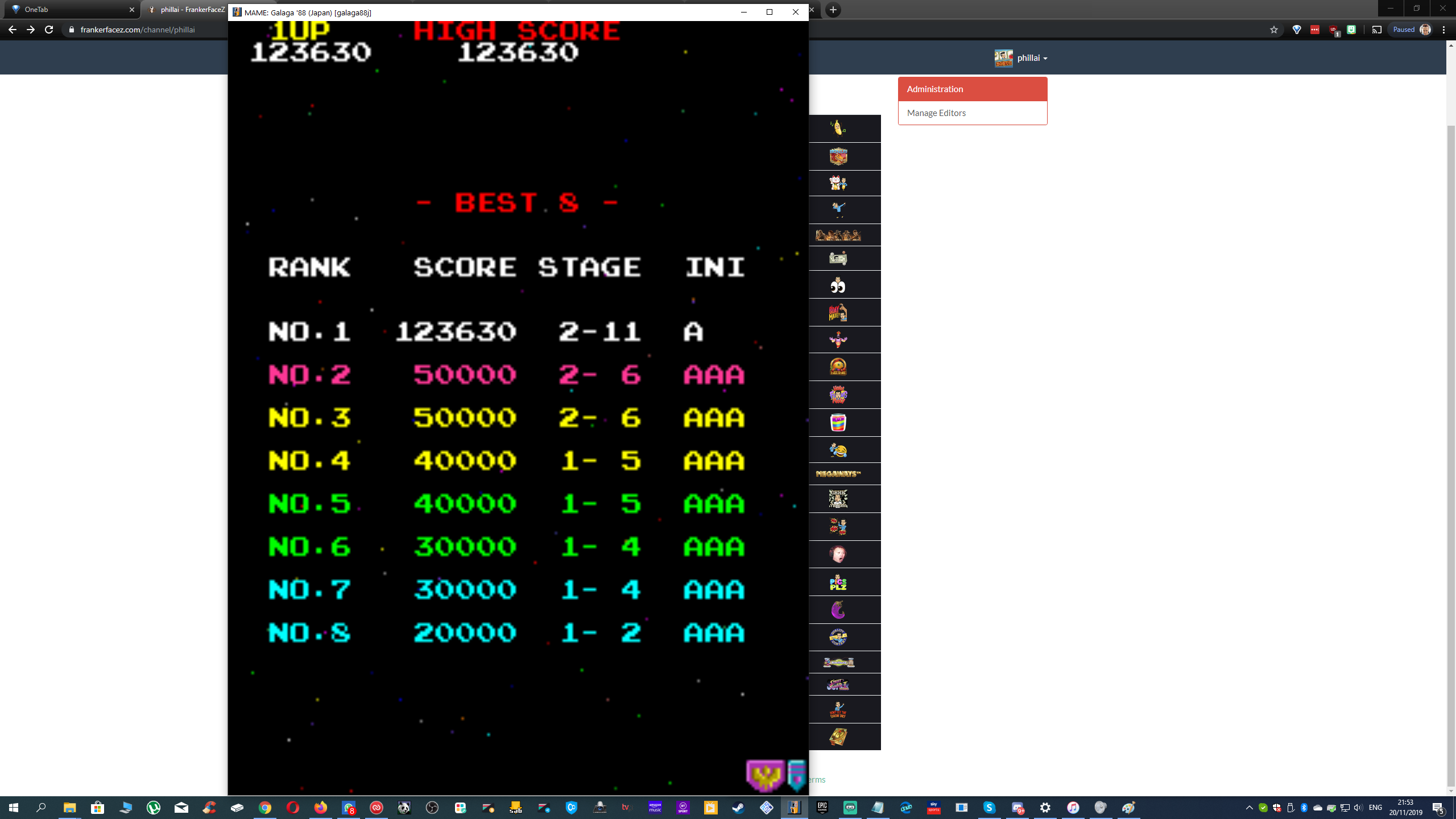Open CCleaner from the taskbar
This screenshot has width=1456, height=819.
tap(209, 808)
